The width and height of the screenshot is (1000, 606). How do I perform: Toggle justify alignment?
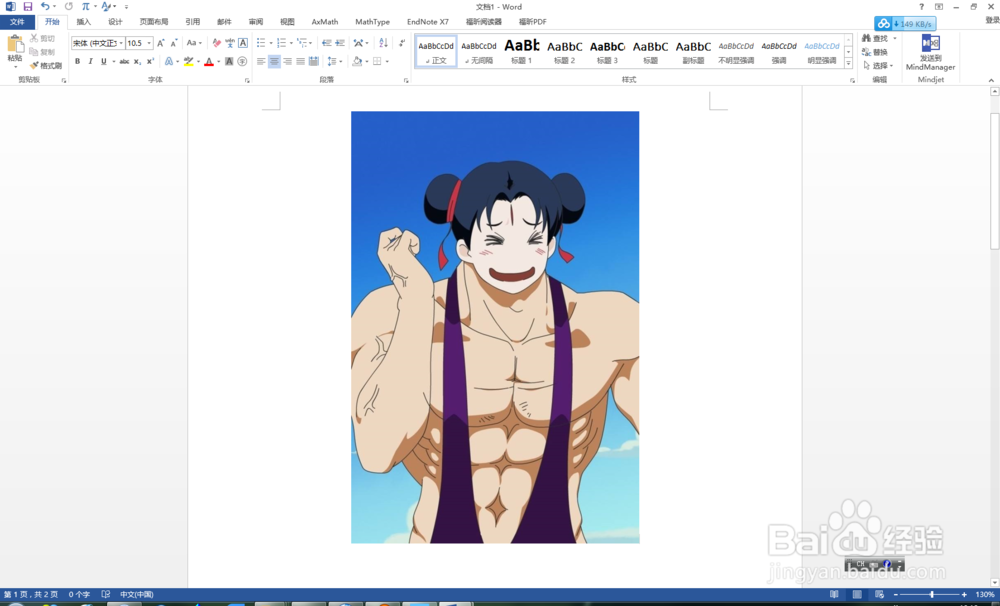click(300, 61)
